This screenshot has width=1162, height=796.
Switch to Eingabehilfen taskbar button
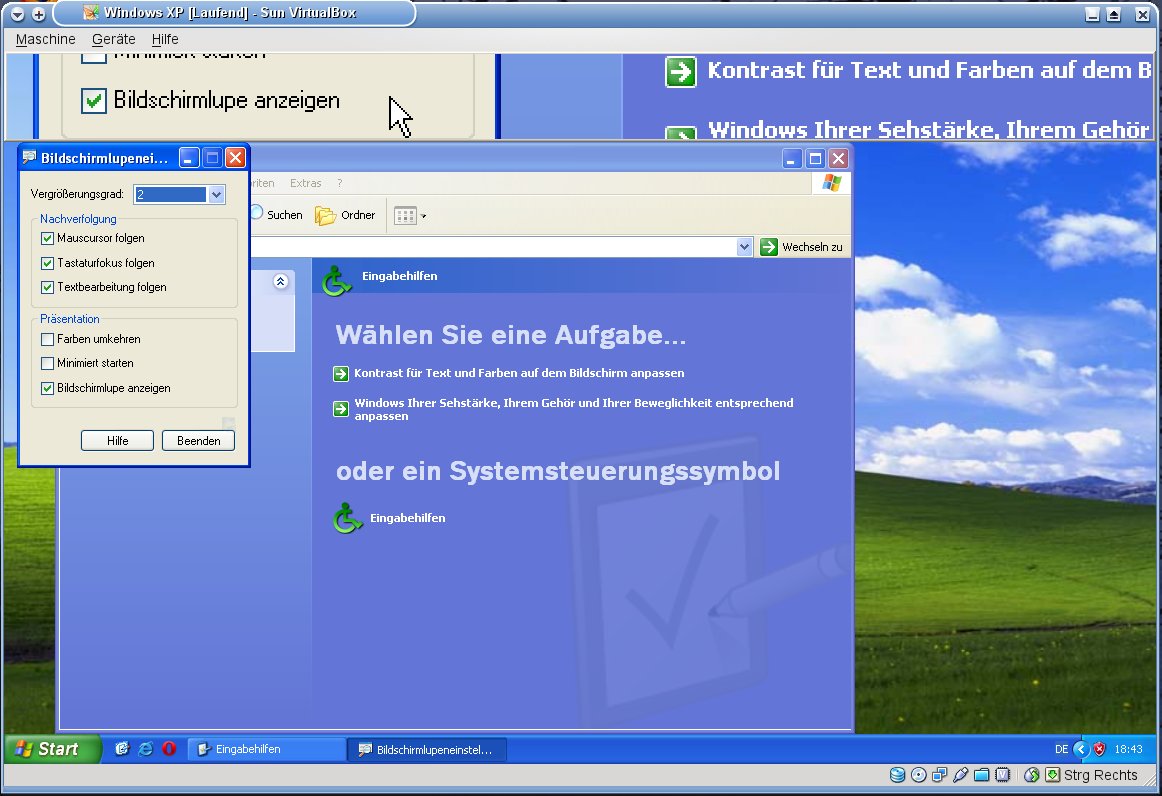(266, 749)
